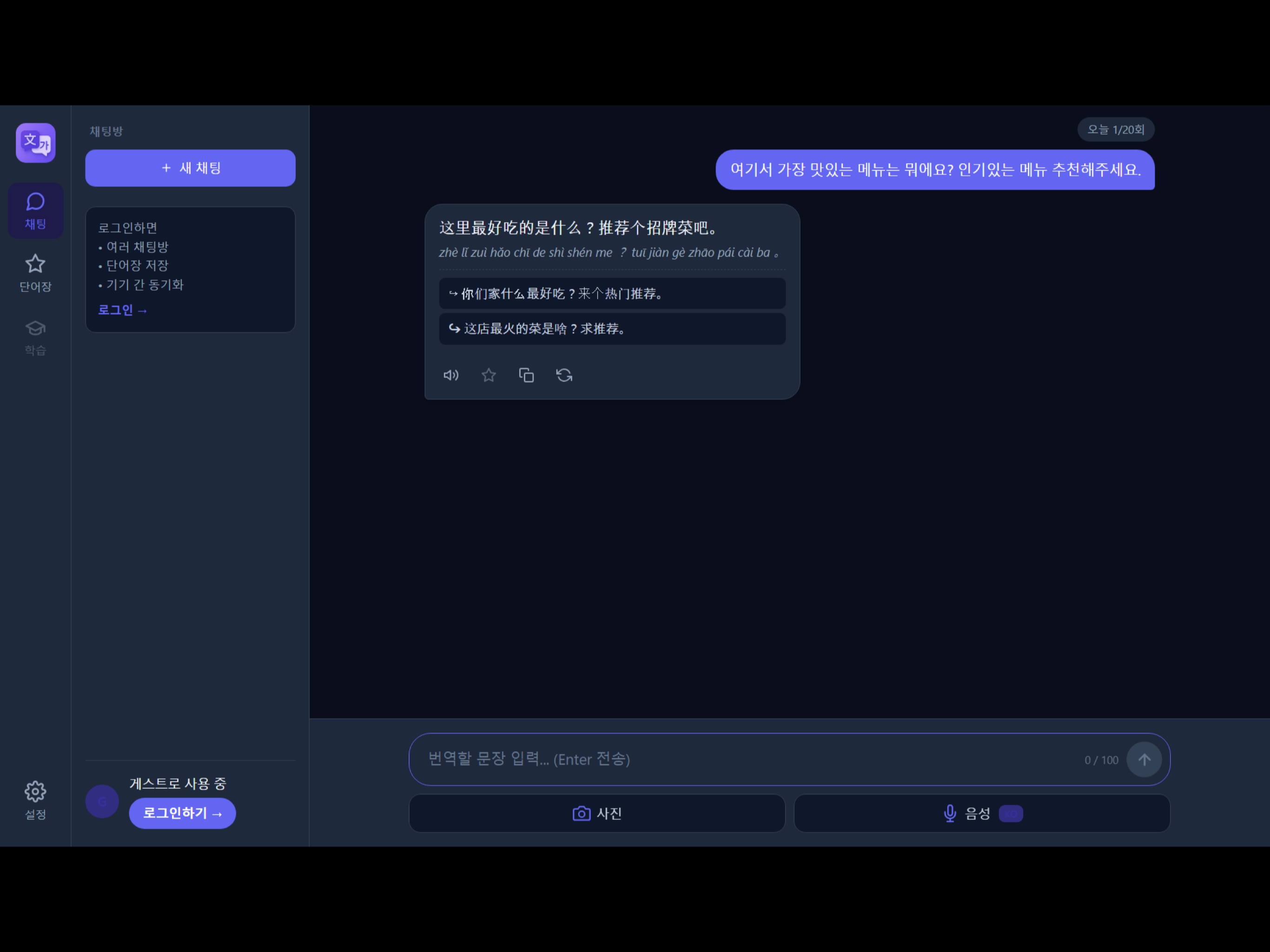Play translation audio with speaker icon
This screenshot has height=952, width=1270.
click(x=451, y=375)
